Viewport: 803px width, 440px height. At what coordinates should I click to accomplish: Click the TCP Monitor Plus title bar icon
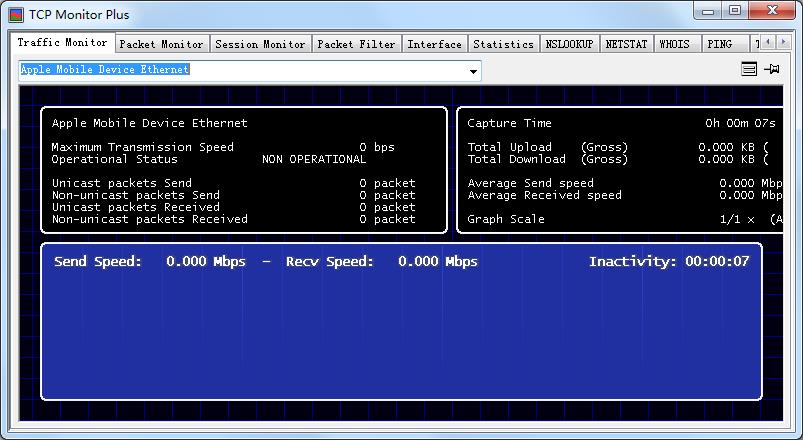(16, 14)
